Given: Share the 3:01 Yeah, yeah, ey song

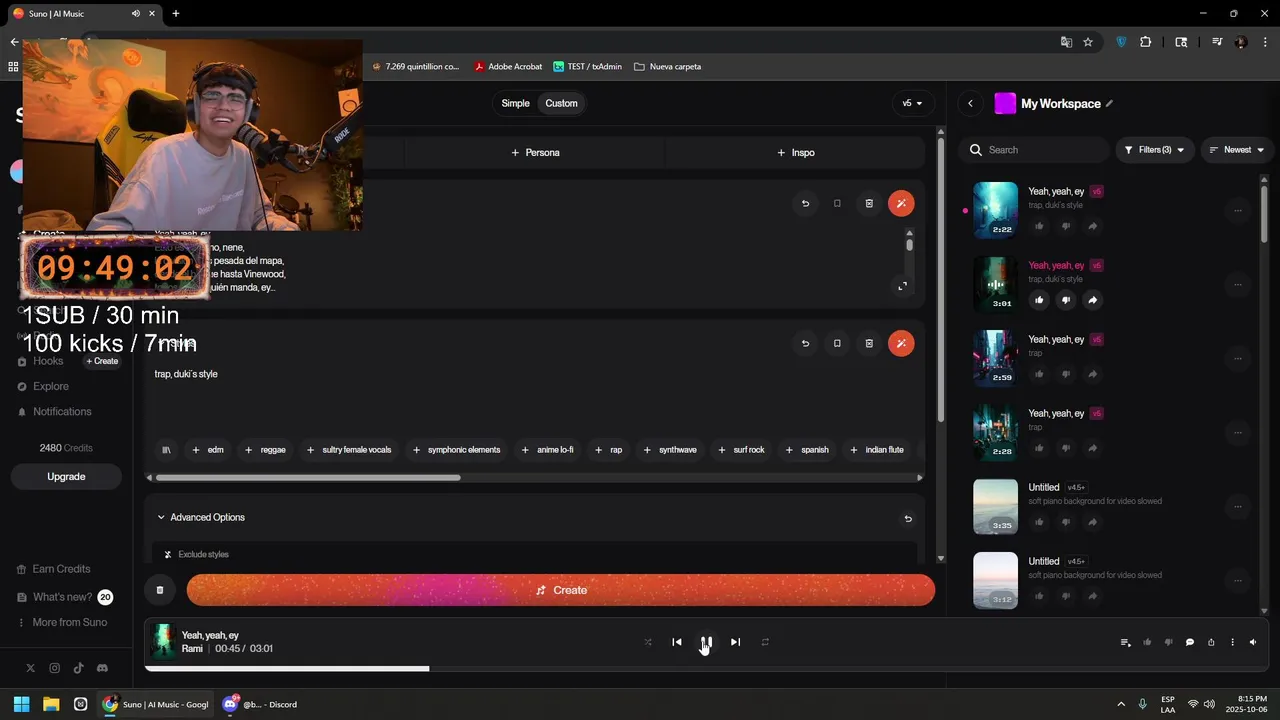Looking at the screenshot, I should point(1093,300).
